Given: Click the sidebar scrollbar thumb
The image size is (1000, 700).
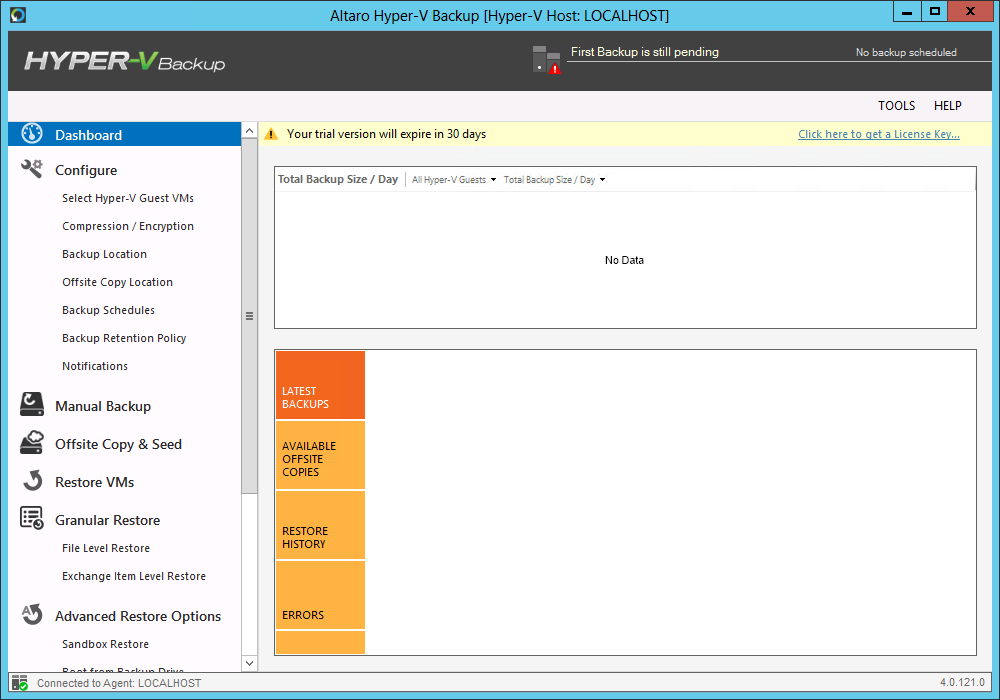Looking at the screenshot, I should [249, 316].
